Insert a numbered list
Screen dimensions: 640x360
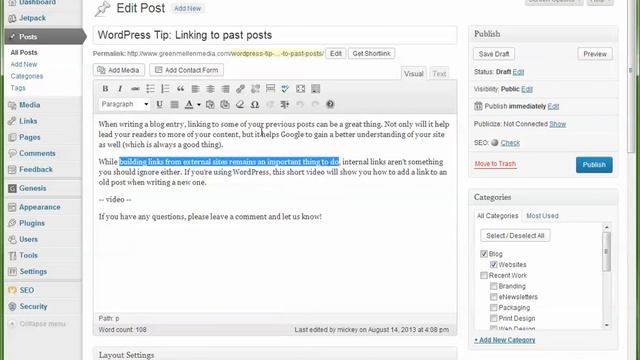[165, 89]
